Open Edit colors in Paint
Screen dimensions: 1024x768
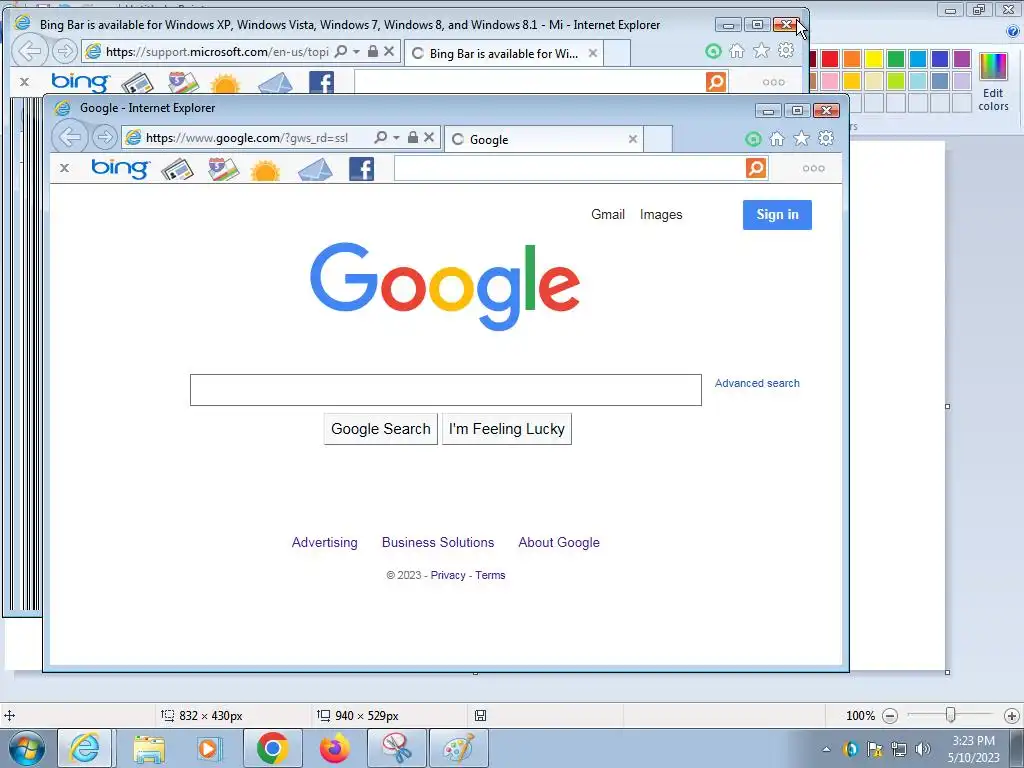click(993, 82)
